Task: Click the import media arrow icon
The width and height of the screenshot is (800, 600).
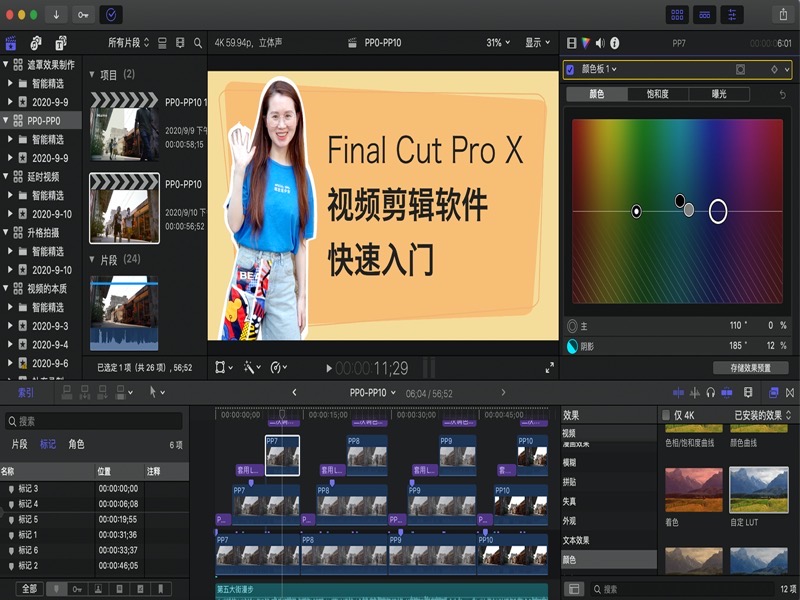Action: (56, 15)
